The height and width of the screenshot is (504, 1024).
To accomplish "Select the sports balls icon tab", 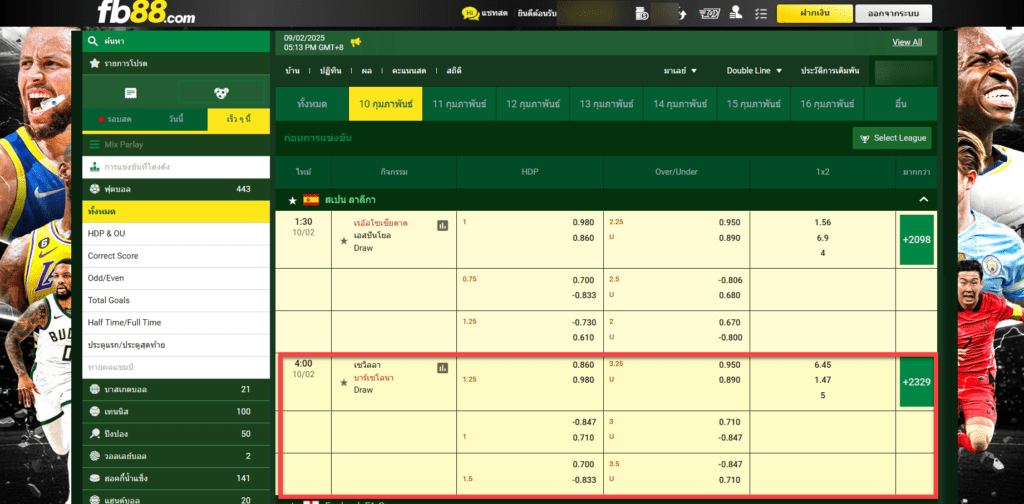I will click(221, 93).
